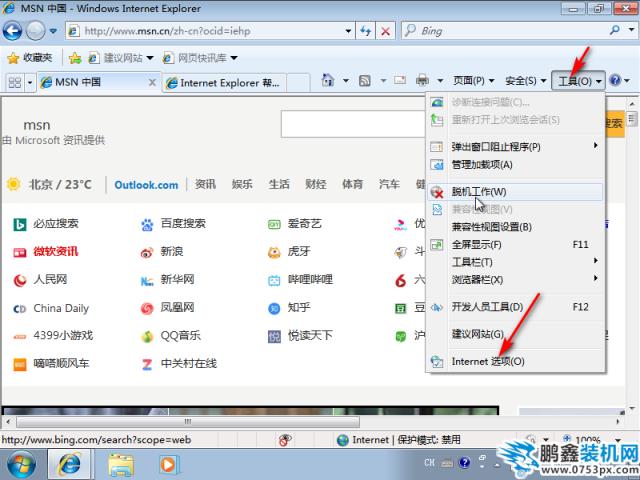
Task: Click the 哔哩哔哩 TV icon
Action: [x=274, y=281]
